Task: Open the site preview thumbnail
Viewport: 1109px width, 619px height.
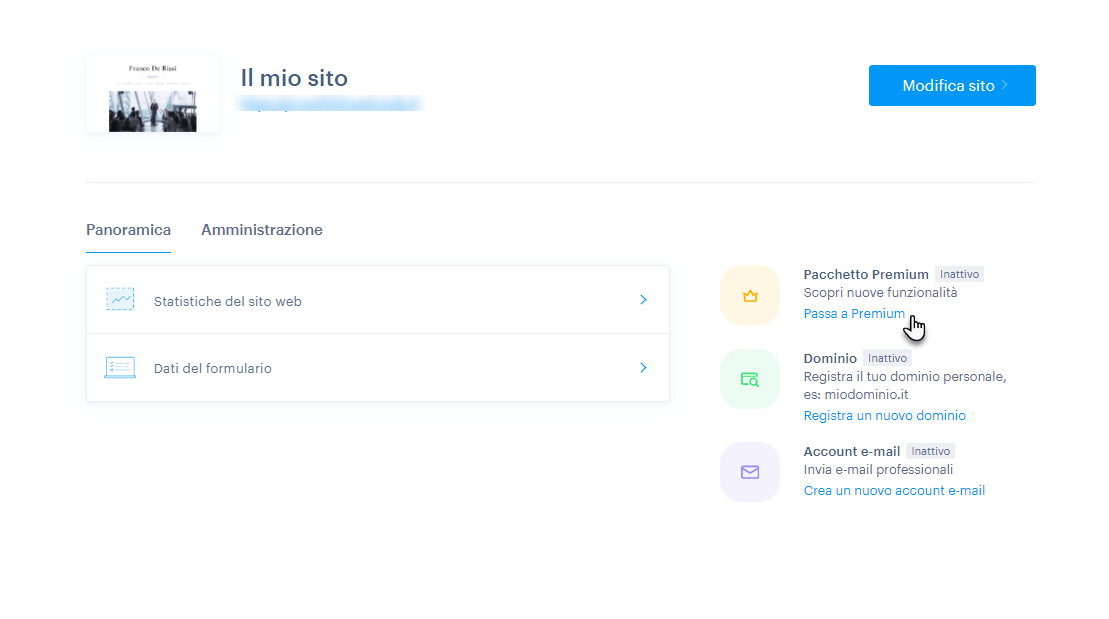Action: click(153, 94)
